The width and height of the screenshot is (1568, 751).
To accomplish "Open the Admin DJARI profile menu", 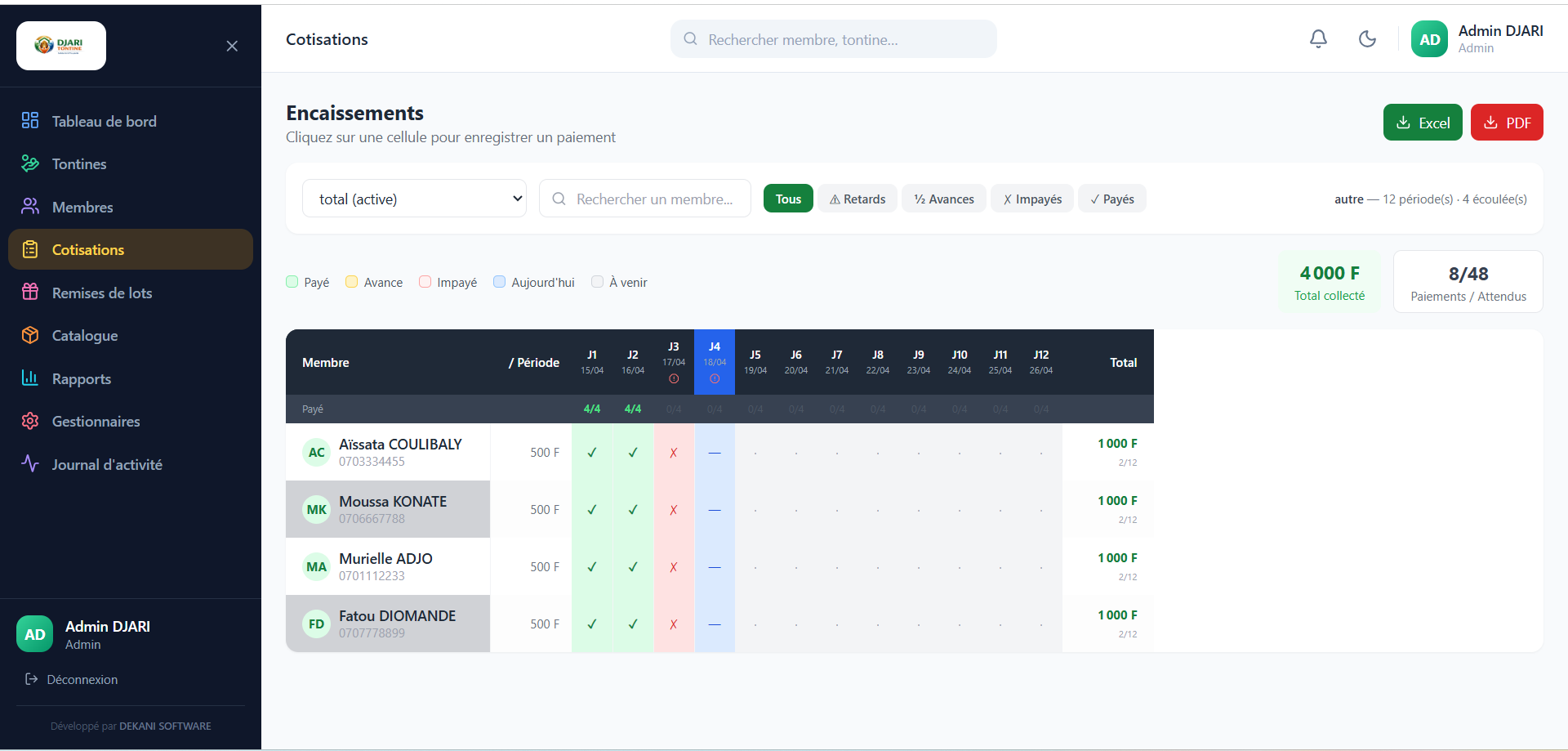I will point(1477,39).
